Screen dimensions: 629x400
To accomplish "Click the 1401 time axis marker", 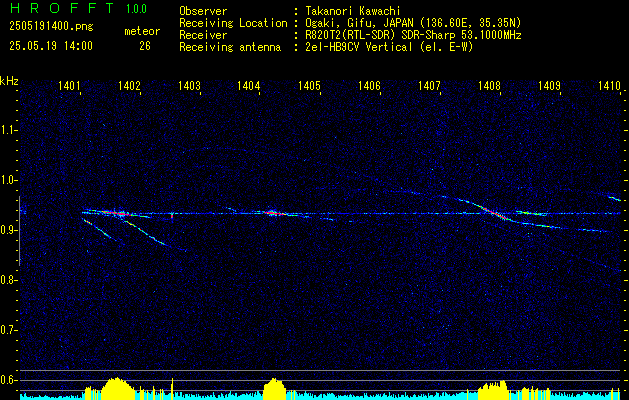I will point(69,85).
